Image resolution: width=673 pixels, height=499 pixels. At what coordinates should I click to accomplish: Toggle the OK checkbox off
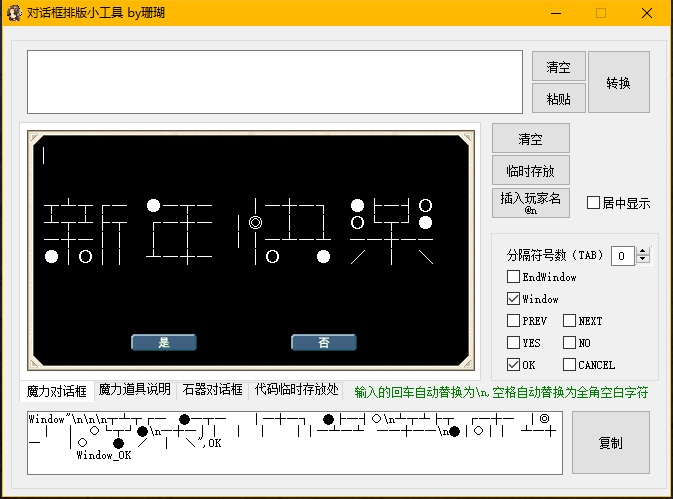pyautogui.click(x=513, y=365)
